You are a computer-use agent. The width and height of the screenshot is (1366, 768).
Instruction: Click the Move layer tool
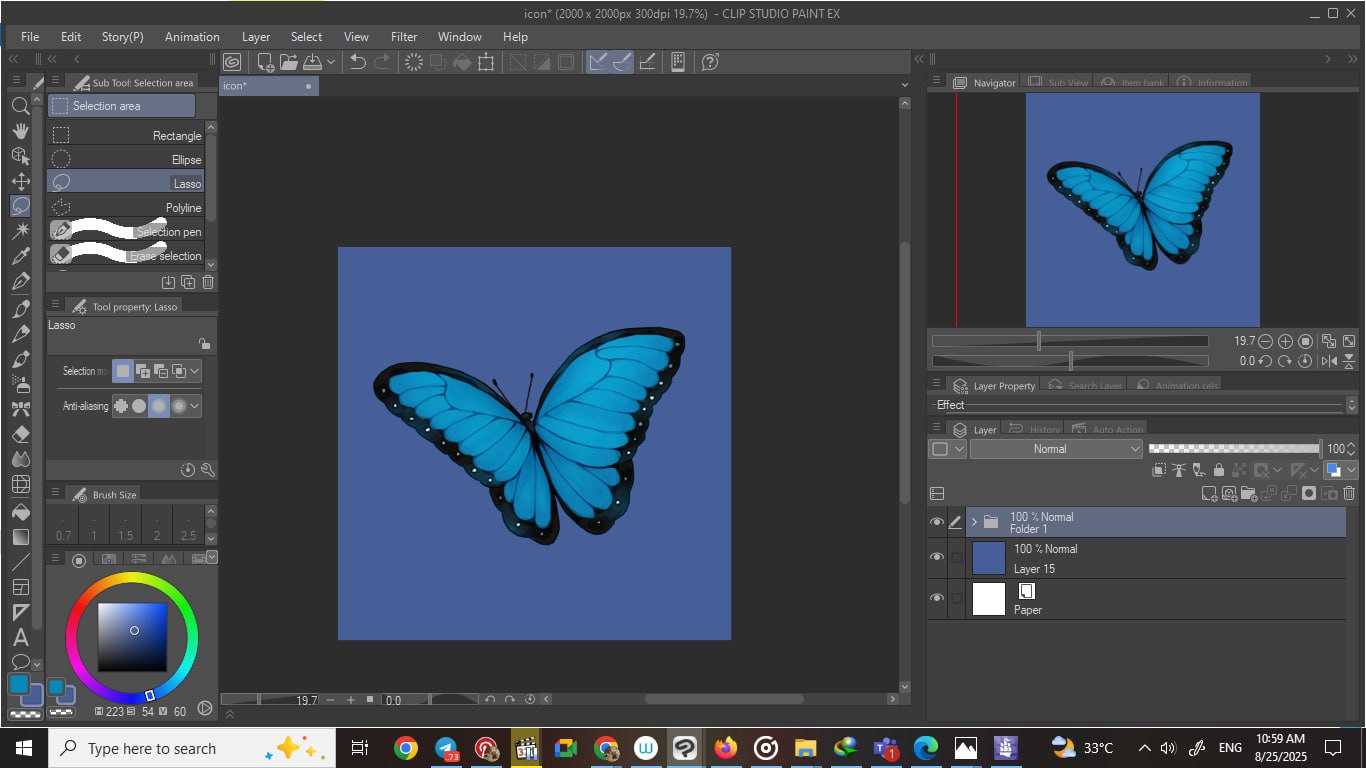pos(20,181)
